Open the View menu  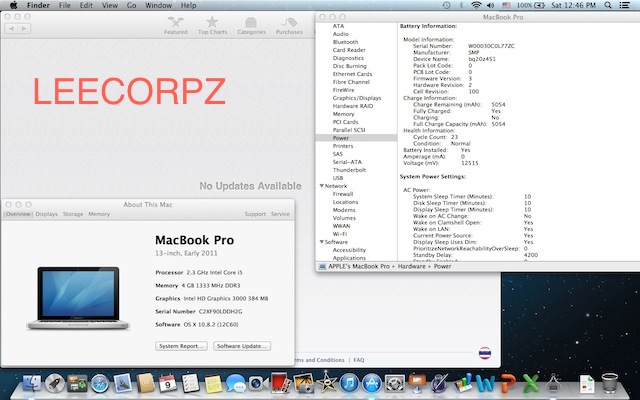pos(109,5)
